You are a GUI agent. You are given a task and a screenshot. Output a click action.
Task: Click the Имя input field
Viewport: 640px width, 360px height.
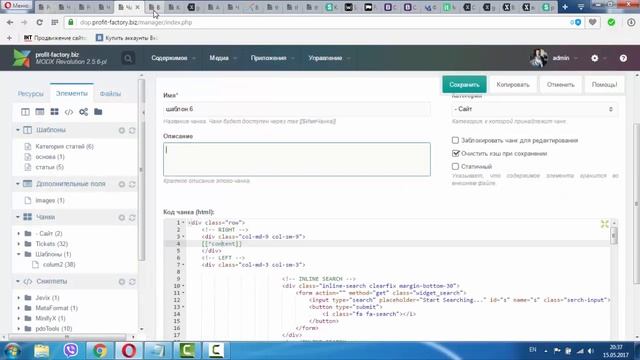[x=297, y=109]
